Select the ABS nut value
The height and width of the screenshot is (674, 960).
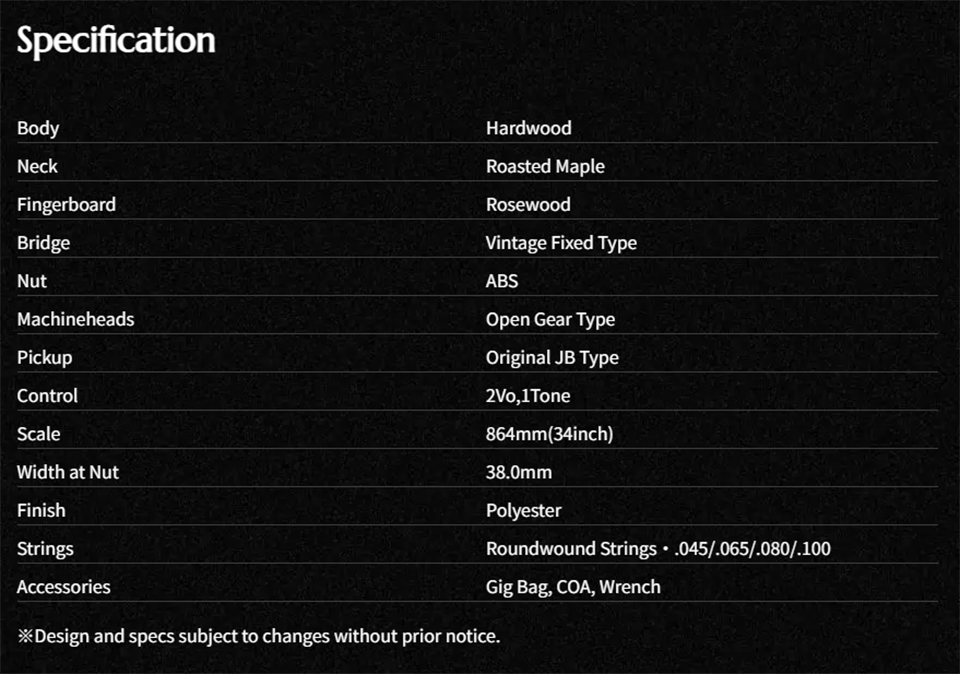[502, 281]
